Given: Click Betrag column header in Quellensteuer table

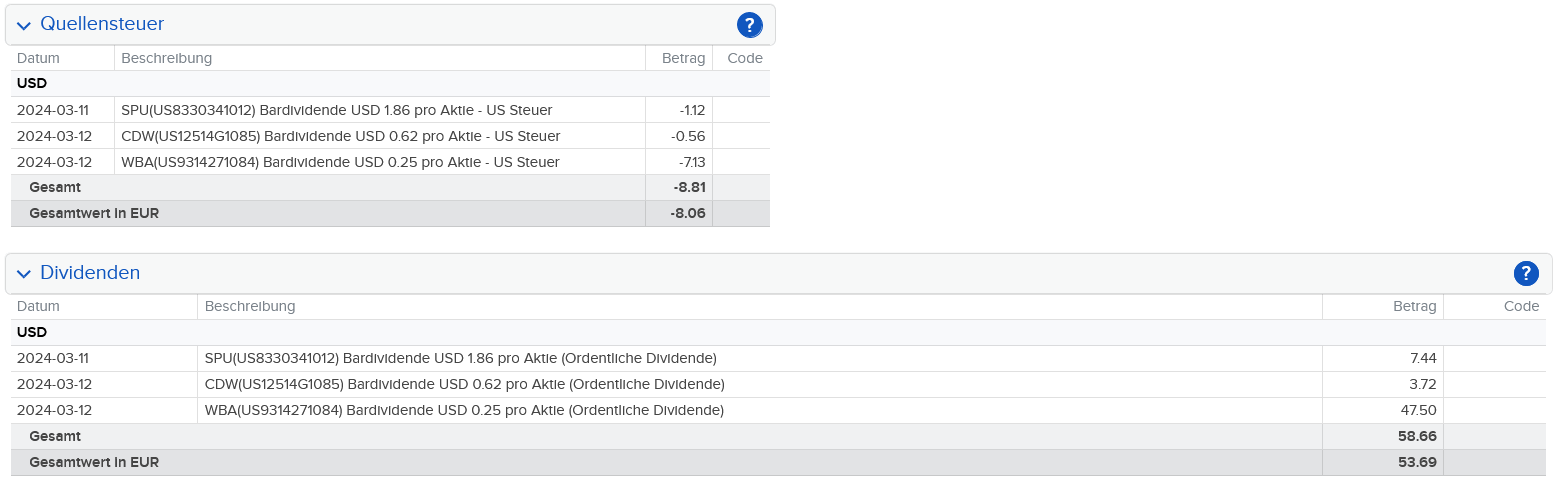Looking at the screenshot, I should tap(683, 58).
